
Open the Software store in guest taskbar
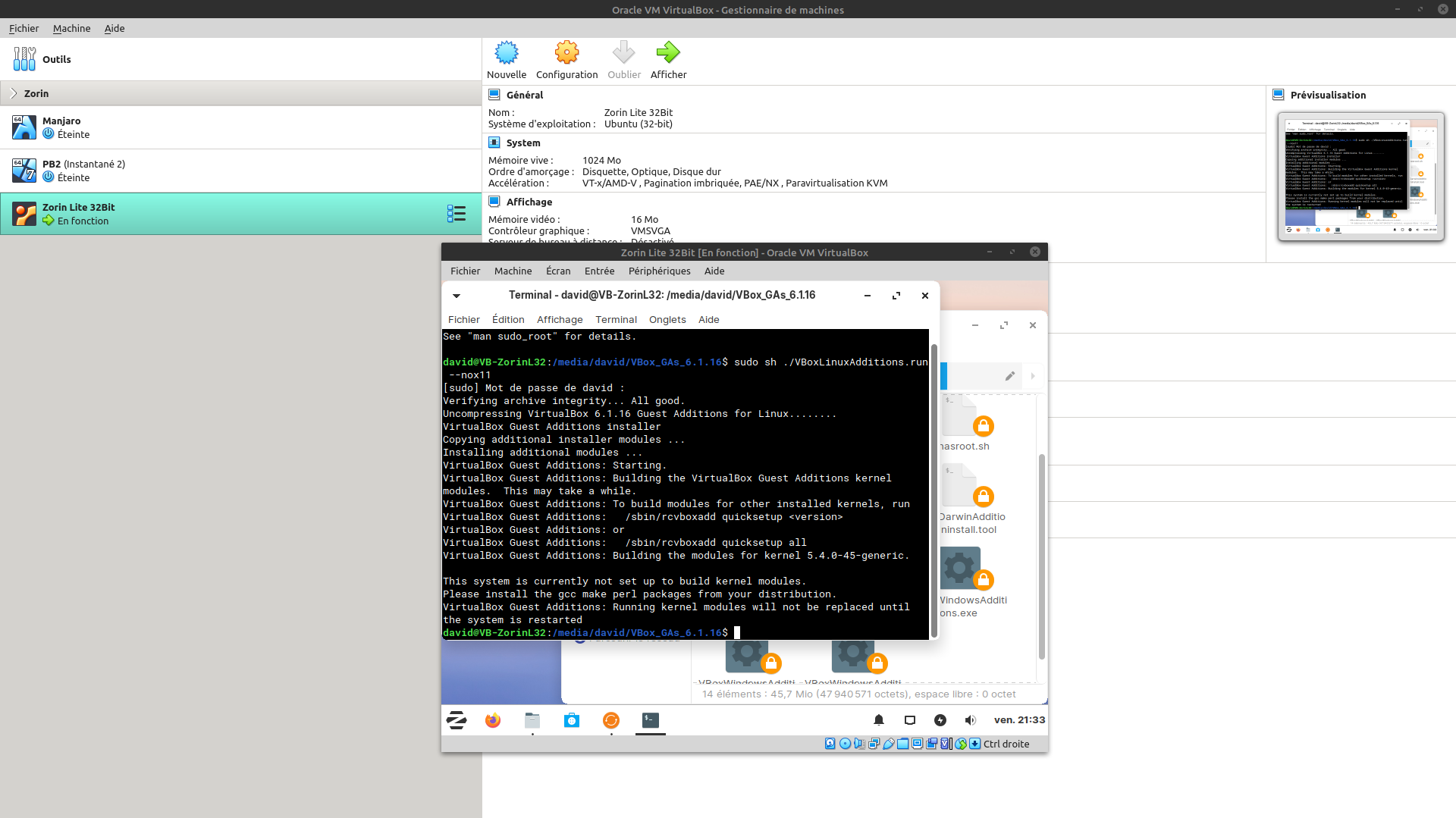point(572,720)
